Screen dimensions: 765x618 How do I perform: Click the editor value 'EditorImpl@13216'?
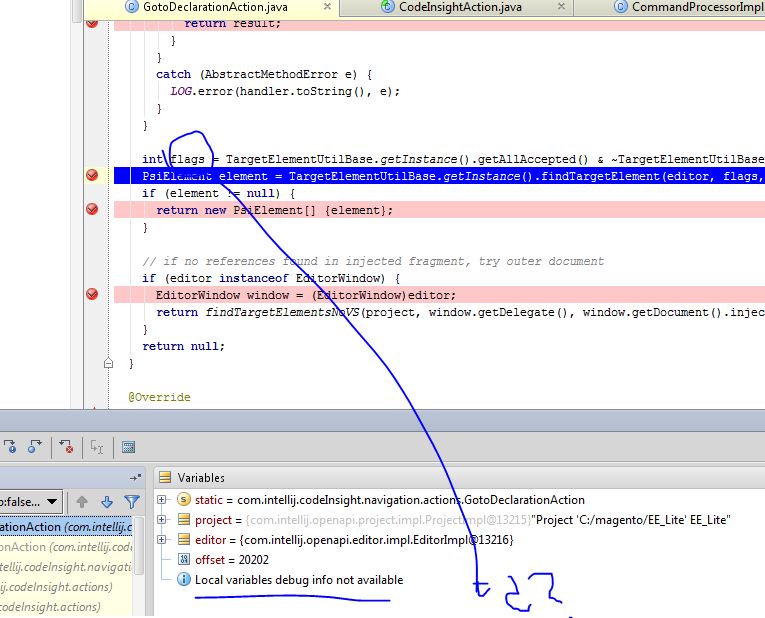click(x=376, y=540)
